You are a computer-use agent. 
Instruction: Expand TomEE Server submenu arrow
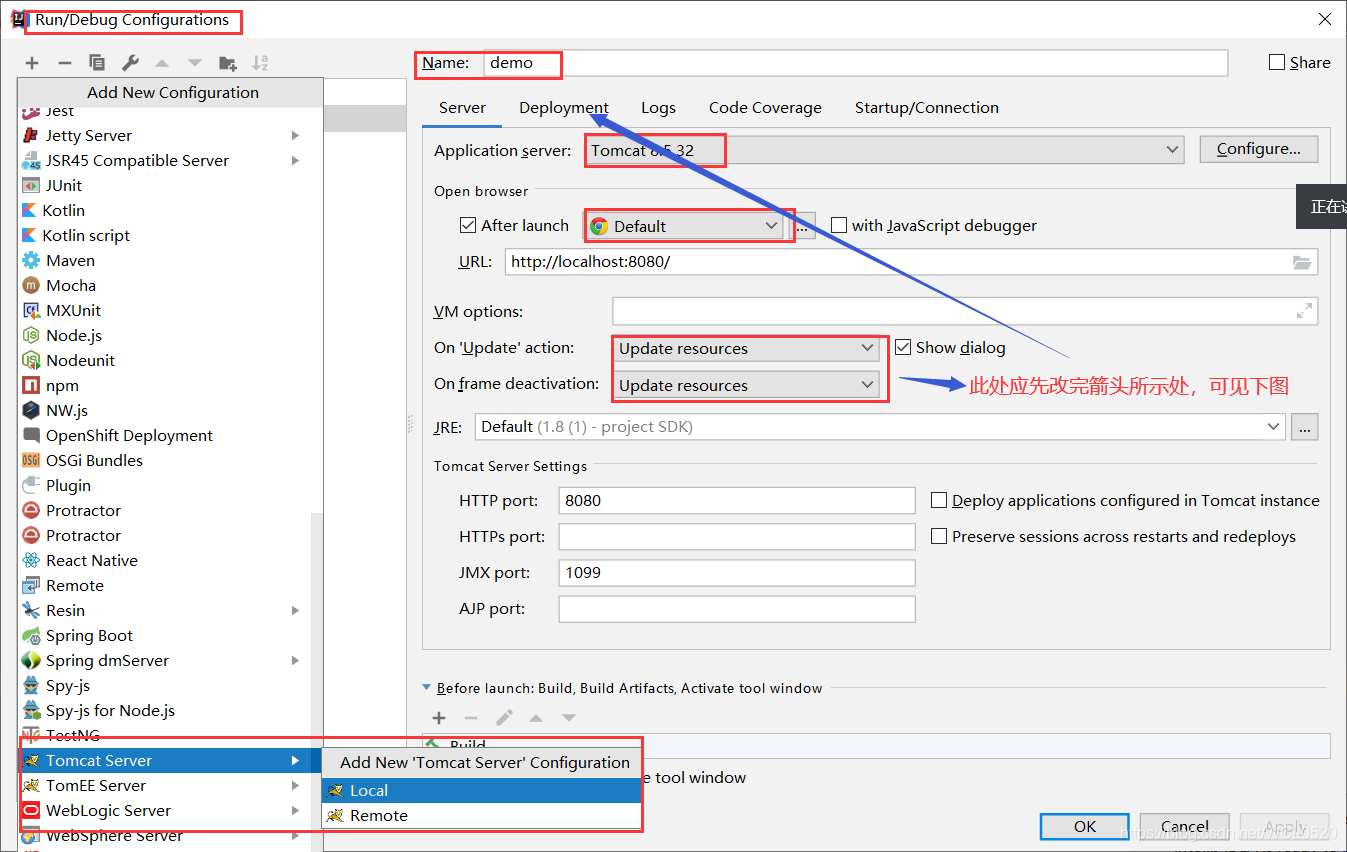(x=295, y=785)
